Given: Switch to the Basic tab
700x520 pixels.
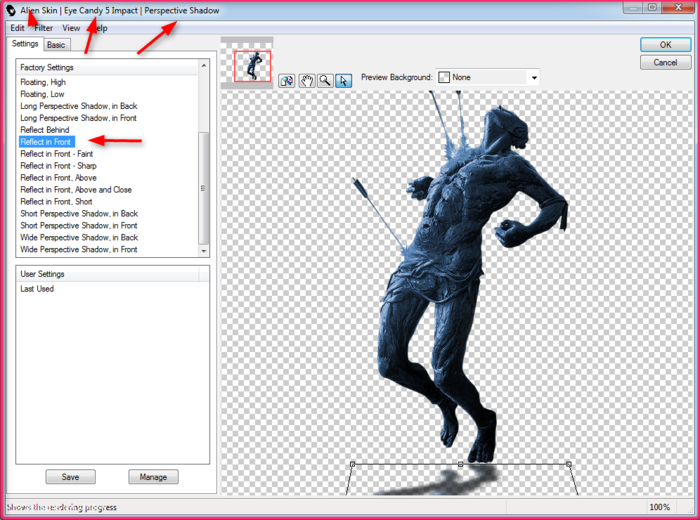Looking at the screenshot, I should tap(56, 45).
